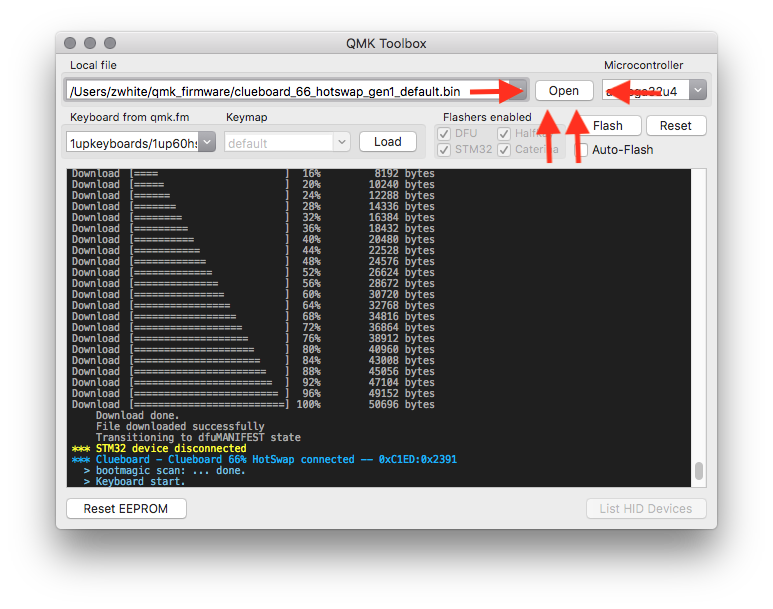This screenshot has height=609, width=773.
Task: Click 'File downloaded successfully' line
Action: [x=180, y=426]
